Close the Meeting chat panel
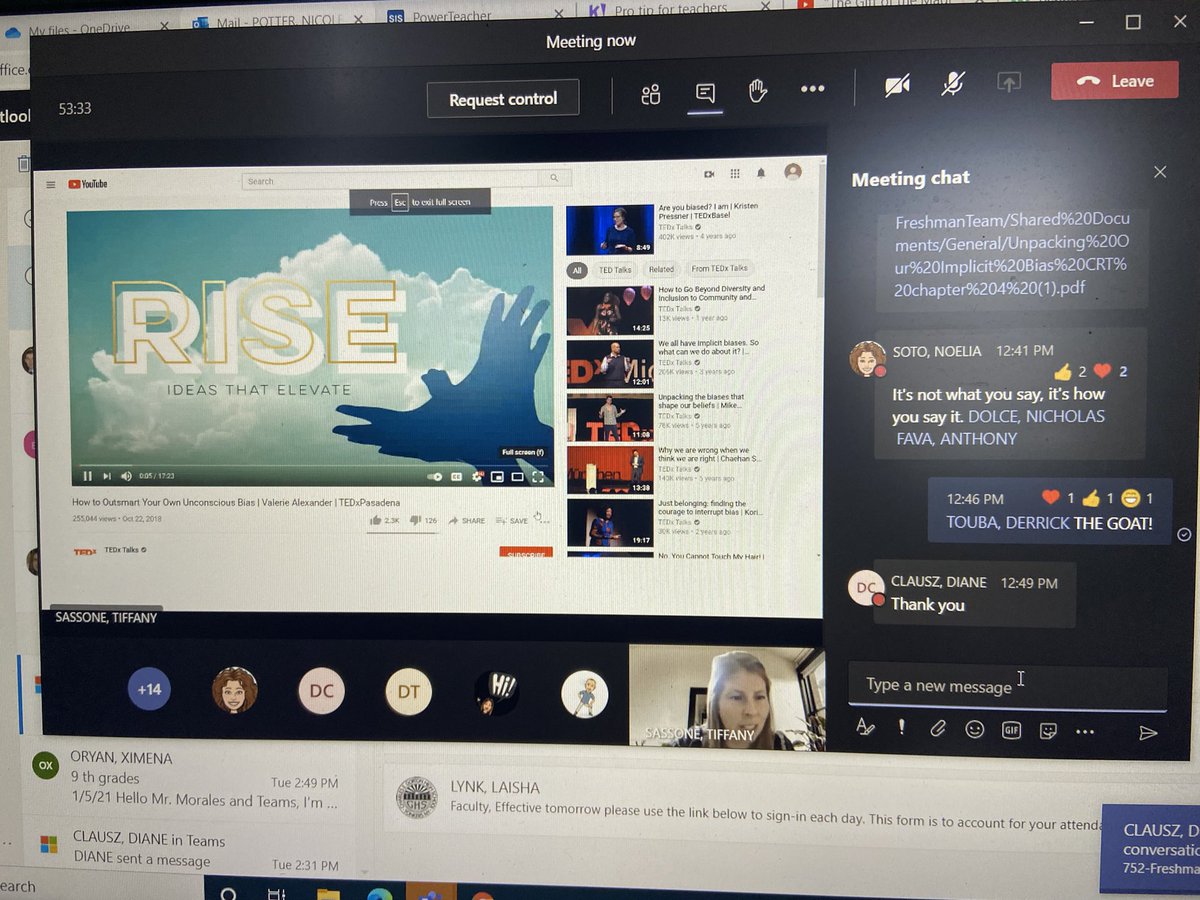1200x900 pixels. [x=1160, y=172]
